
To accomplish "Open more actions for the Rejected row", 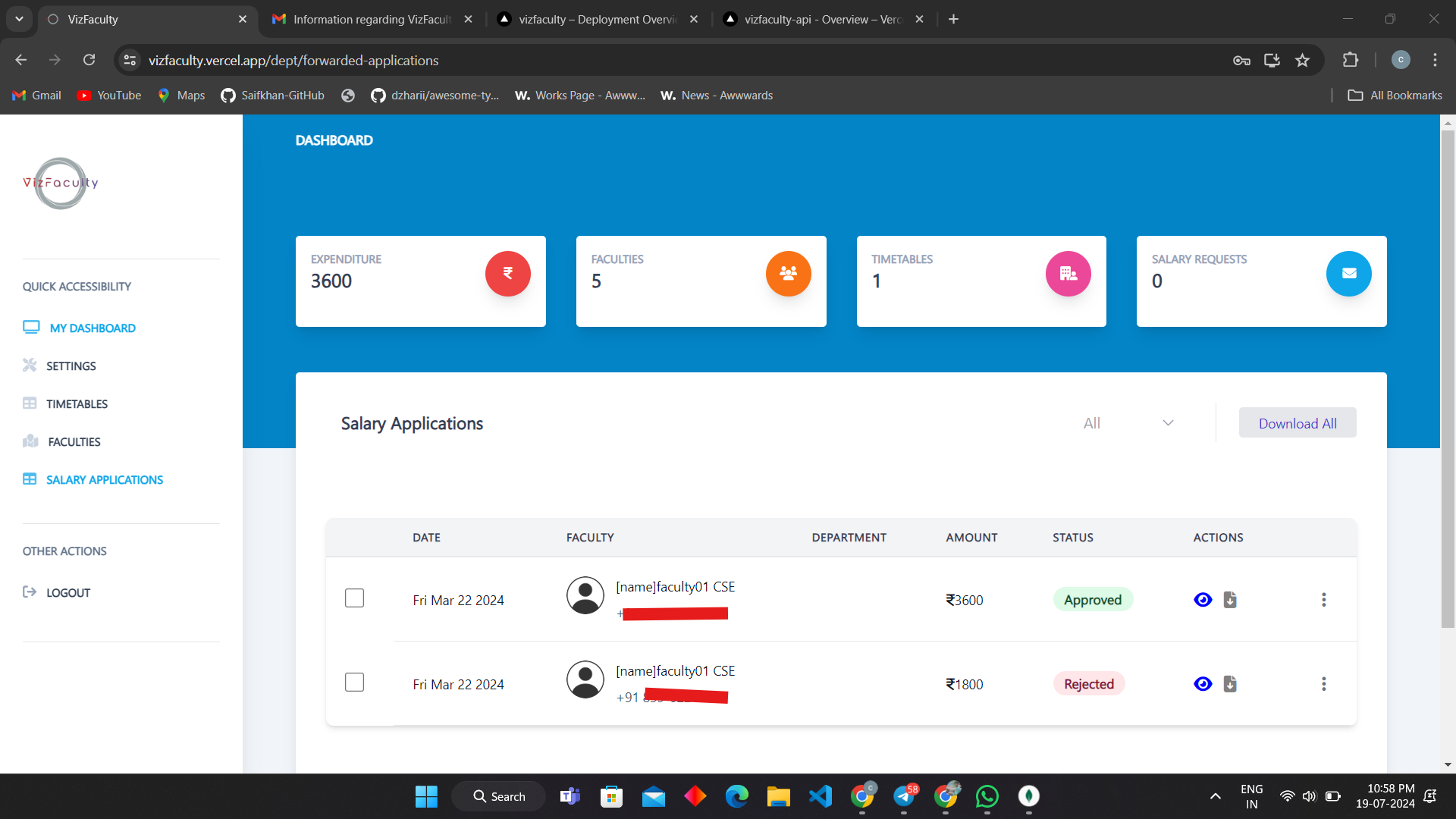I will click(x=1324, y=684).
